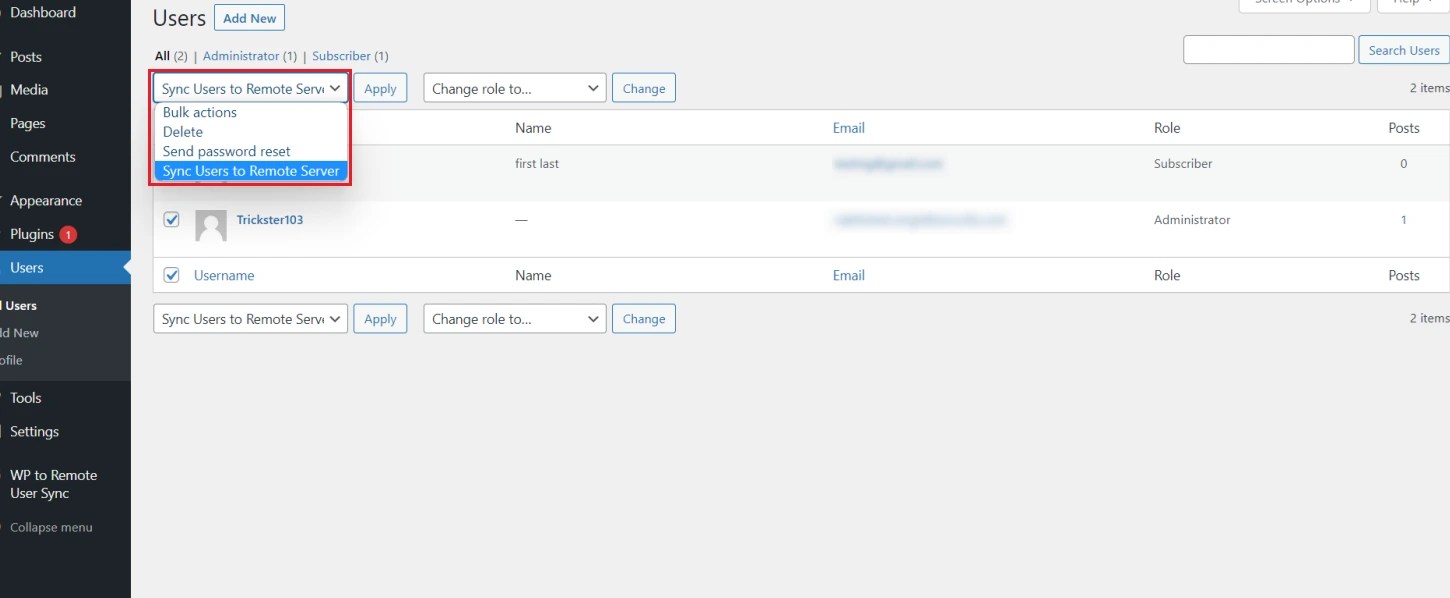Click the Pages icon in the sidebar
Screen dimensions: 1450x598
pos(3,123)
